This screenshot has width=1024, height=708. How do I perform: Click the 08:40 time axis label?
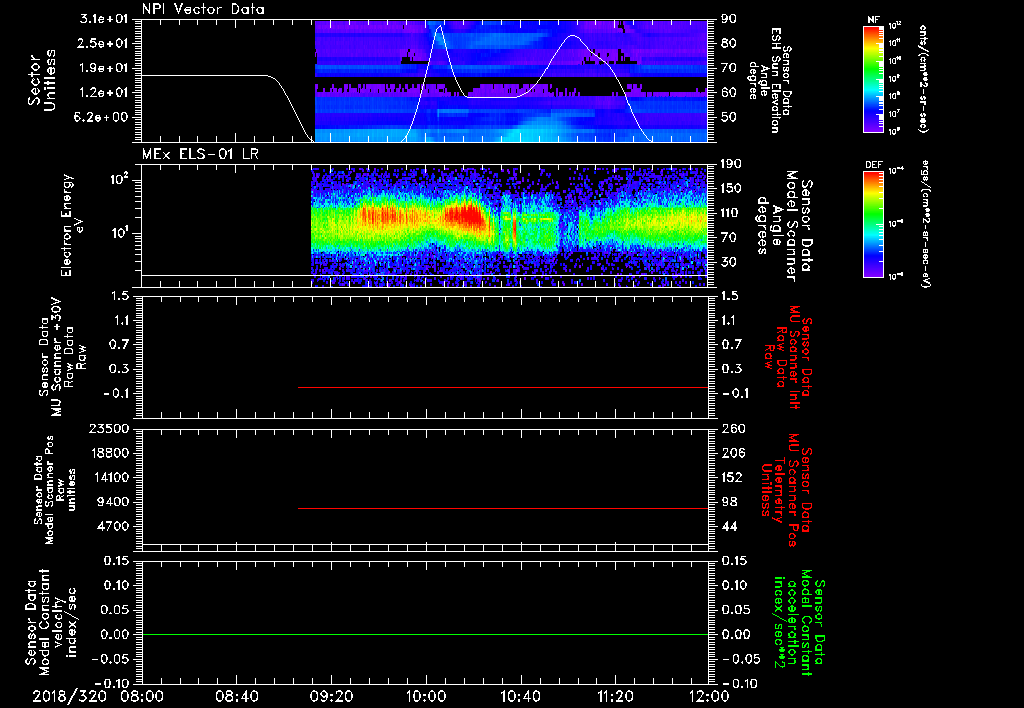tap(236, 697)
